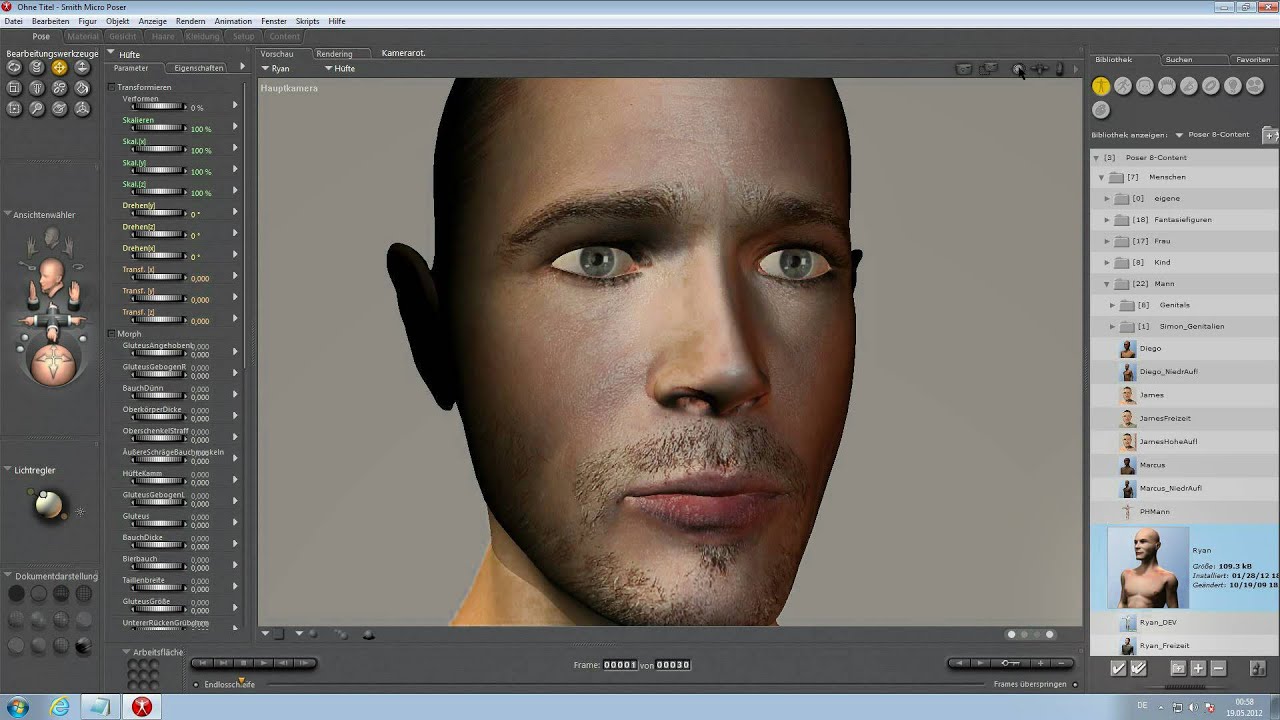Open the Props library category
This screenshot has height=720, width=1280.
(1210, 86)
